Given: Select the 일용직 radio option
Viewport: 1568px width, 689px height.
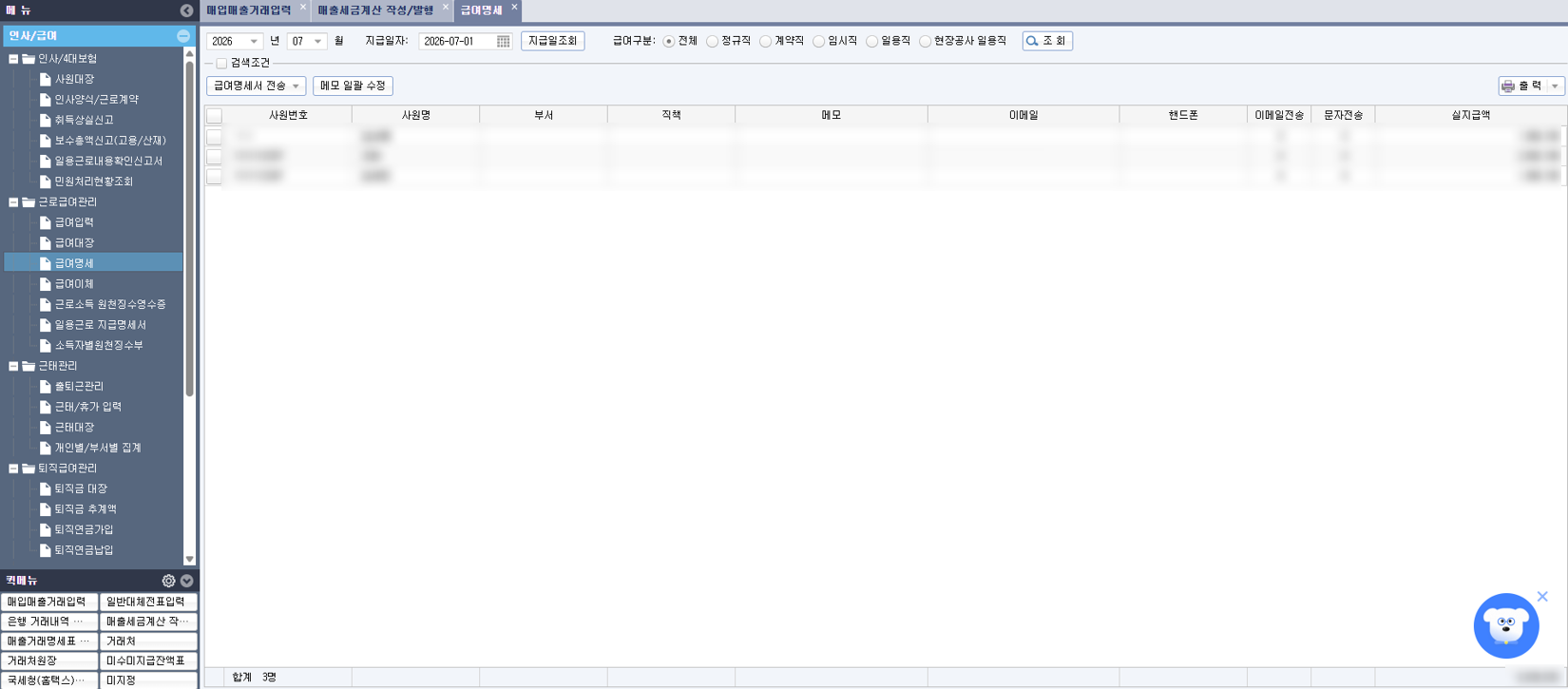Looking at the screenshot, I should click(871, 41).
